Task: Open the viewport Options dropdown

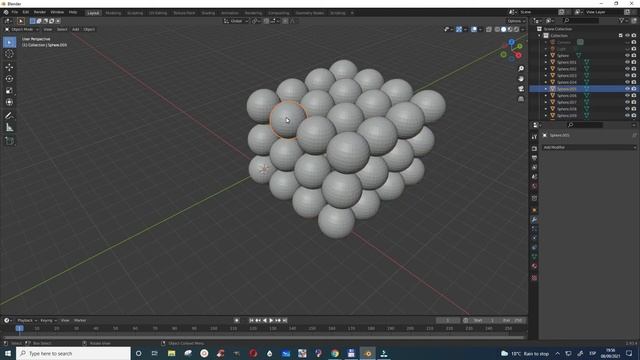Action: pyautogui.click(x=516, y=21)
